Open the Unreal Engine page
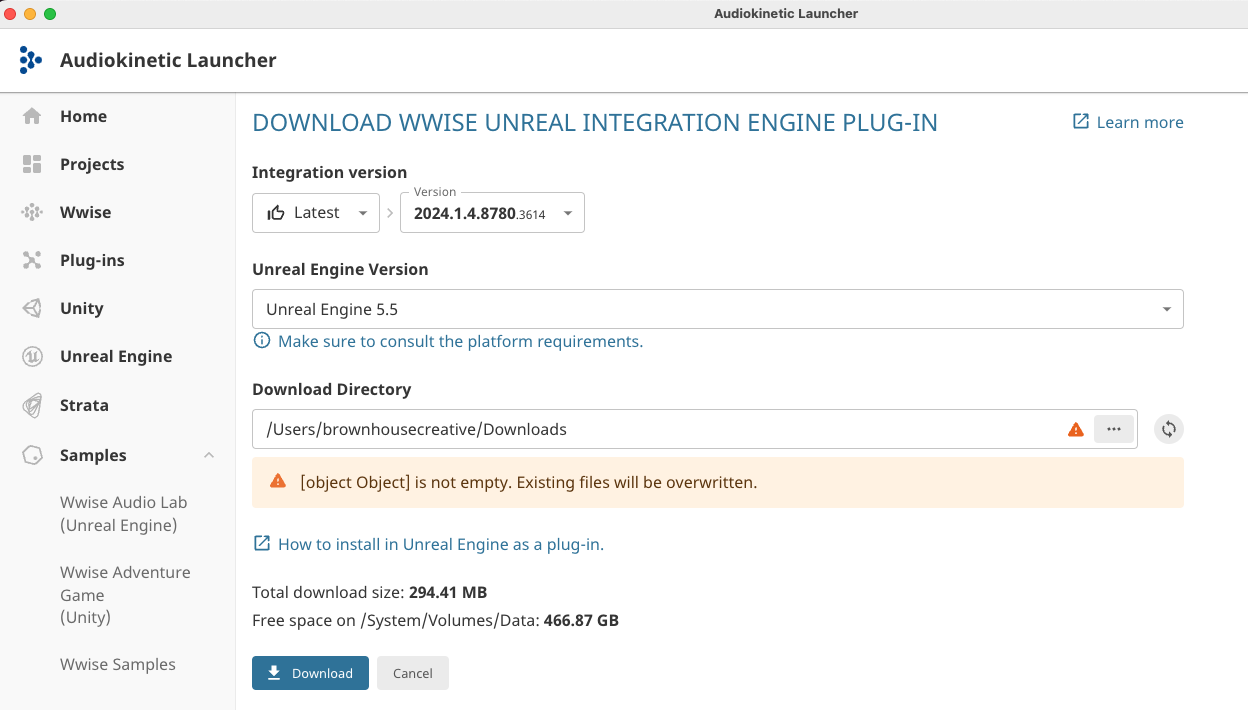Image resolution: width=1248 pixels, height=710 pixels. (x=116, y=356)
